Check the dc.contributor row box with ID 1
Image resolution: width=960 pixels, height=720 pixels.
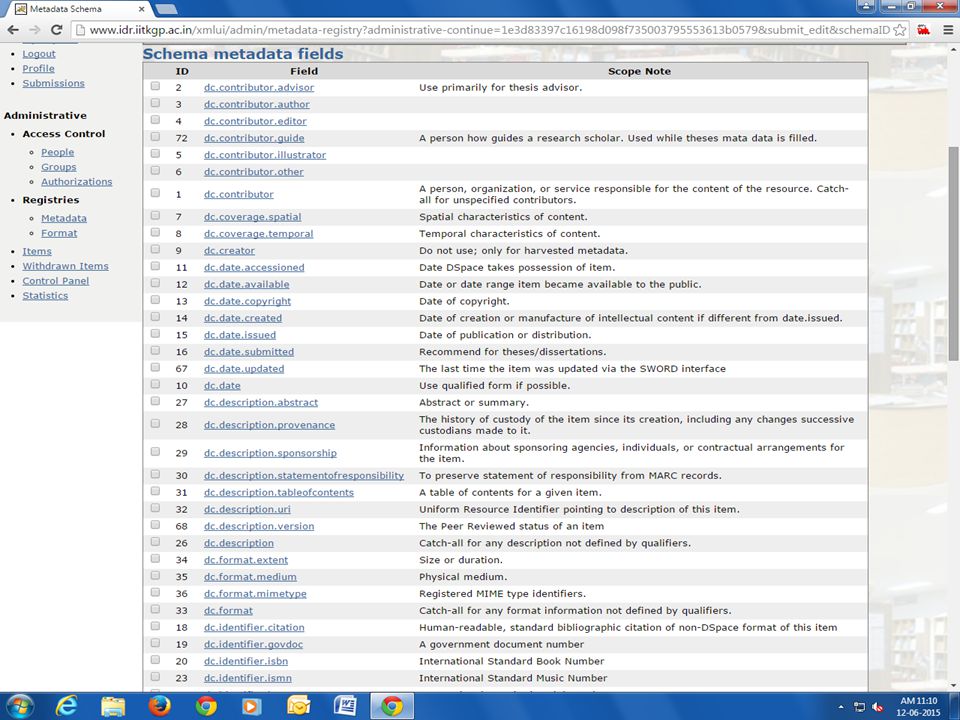point(156,193)
